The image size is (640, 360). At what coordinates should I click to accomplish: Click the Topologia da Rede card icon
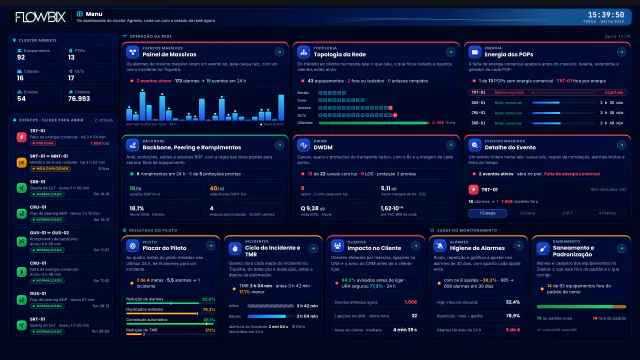click(x=303, y=52)
